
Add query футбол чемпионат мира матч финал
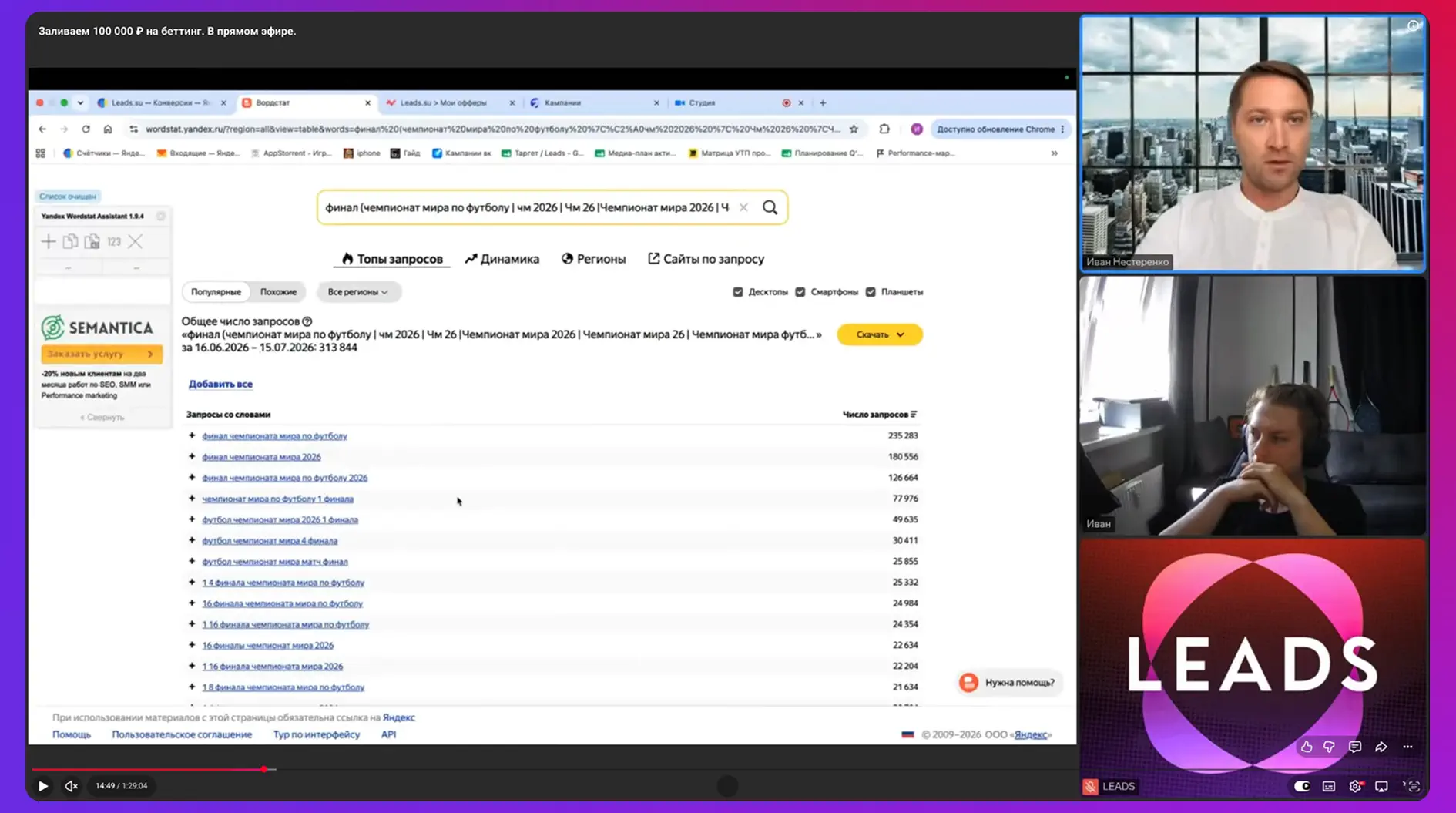pos(192,561)
